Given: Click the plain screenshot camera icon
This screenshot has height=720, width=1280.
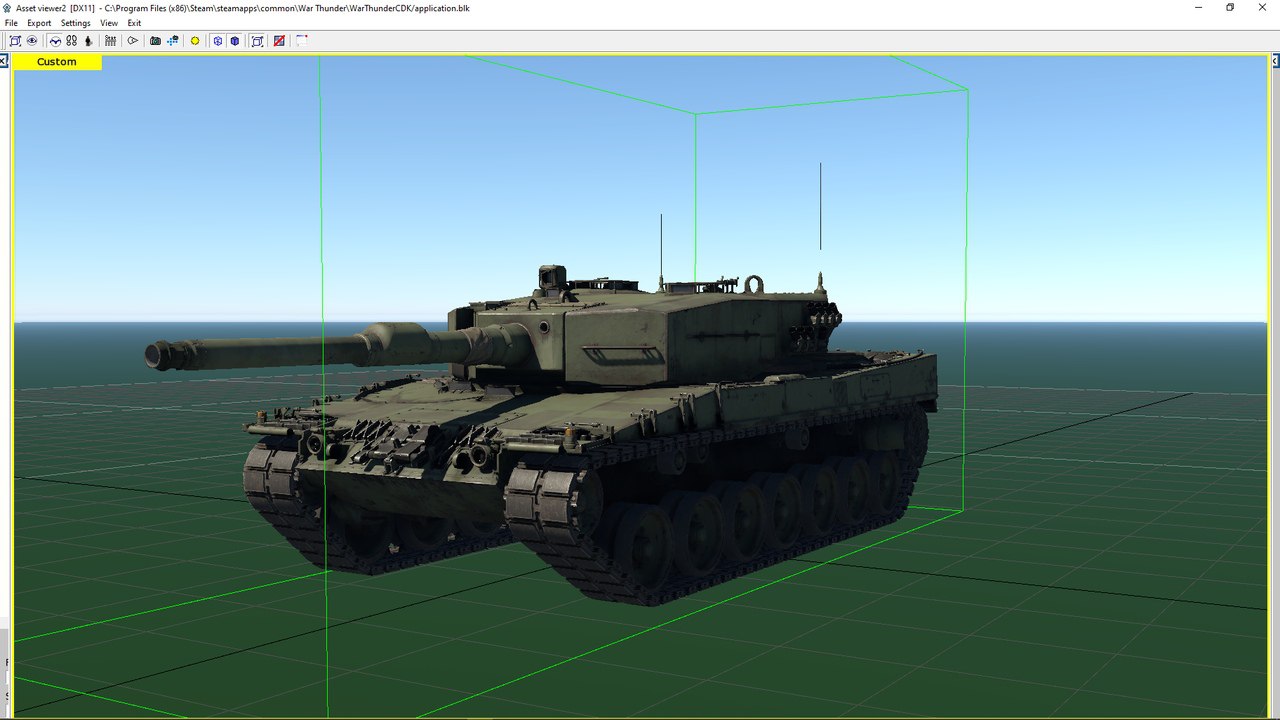Looking at the screenshot, I should click(x=155, y=41).
